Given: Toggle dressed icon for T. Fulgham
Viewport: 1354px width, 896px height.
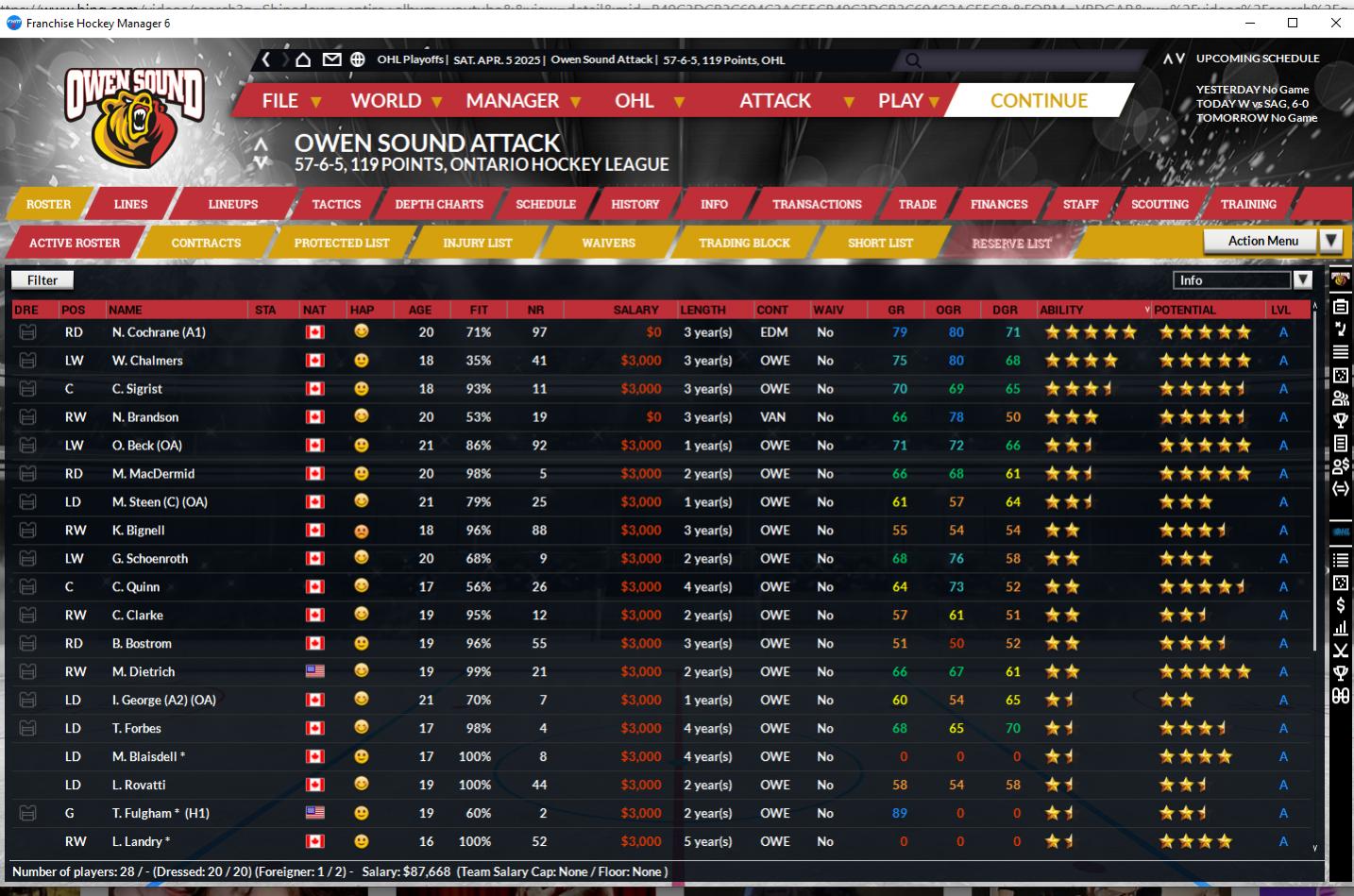Looking at the screenshot, I should (x=27, y=813).
